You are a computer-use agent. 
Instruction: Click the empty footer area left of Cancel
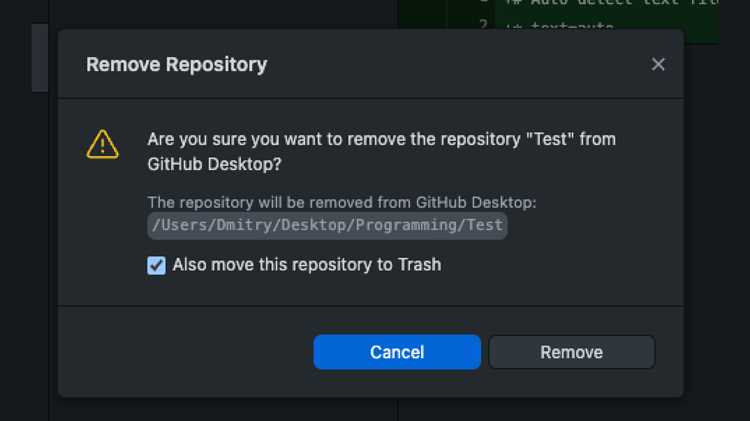point(185,352)
